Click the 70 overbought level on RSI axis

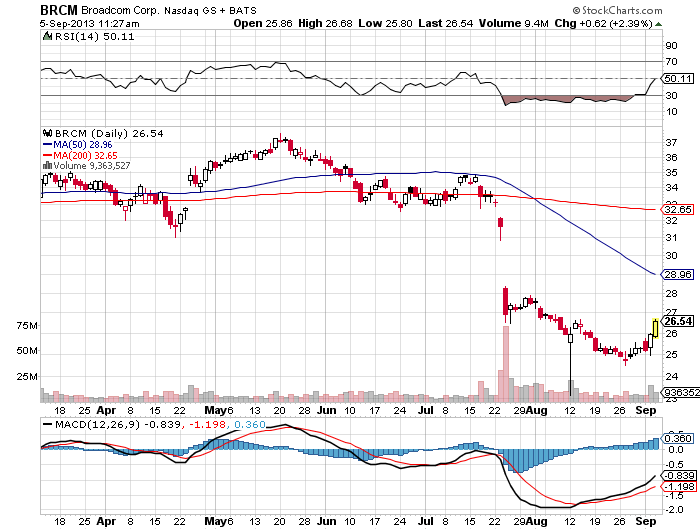click(x=671, y=62)
